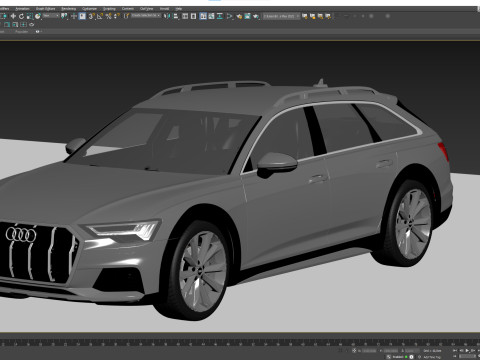This screenshot has height=360, width=480.
Task: Click the eye-shaped icon in second toolbar row
Action: point(32,25)
